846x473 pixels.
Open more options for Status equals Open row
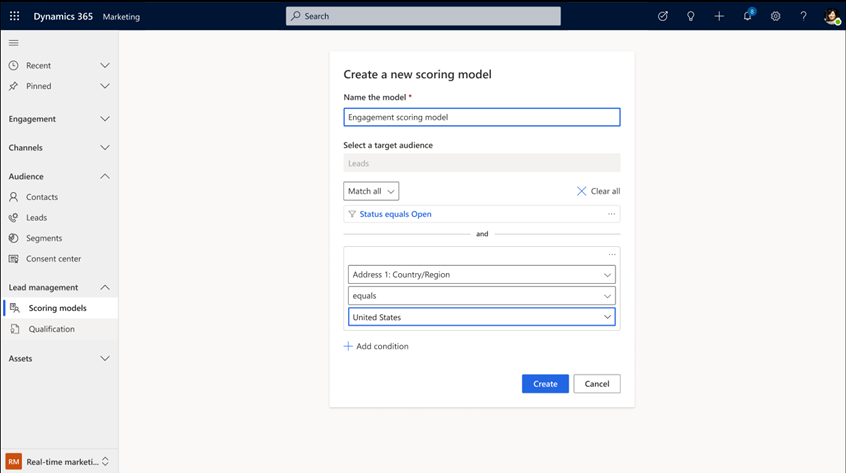[x=611, y=214]
